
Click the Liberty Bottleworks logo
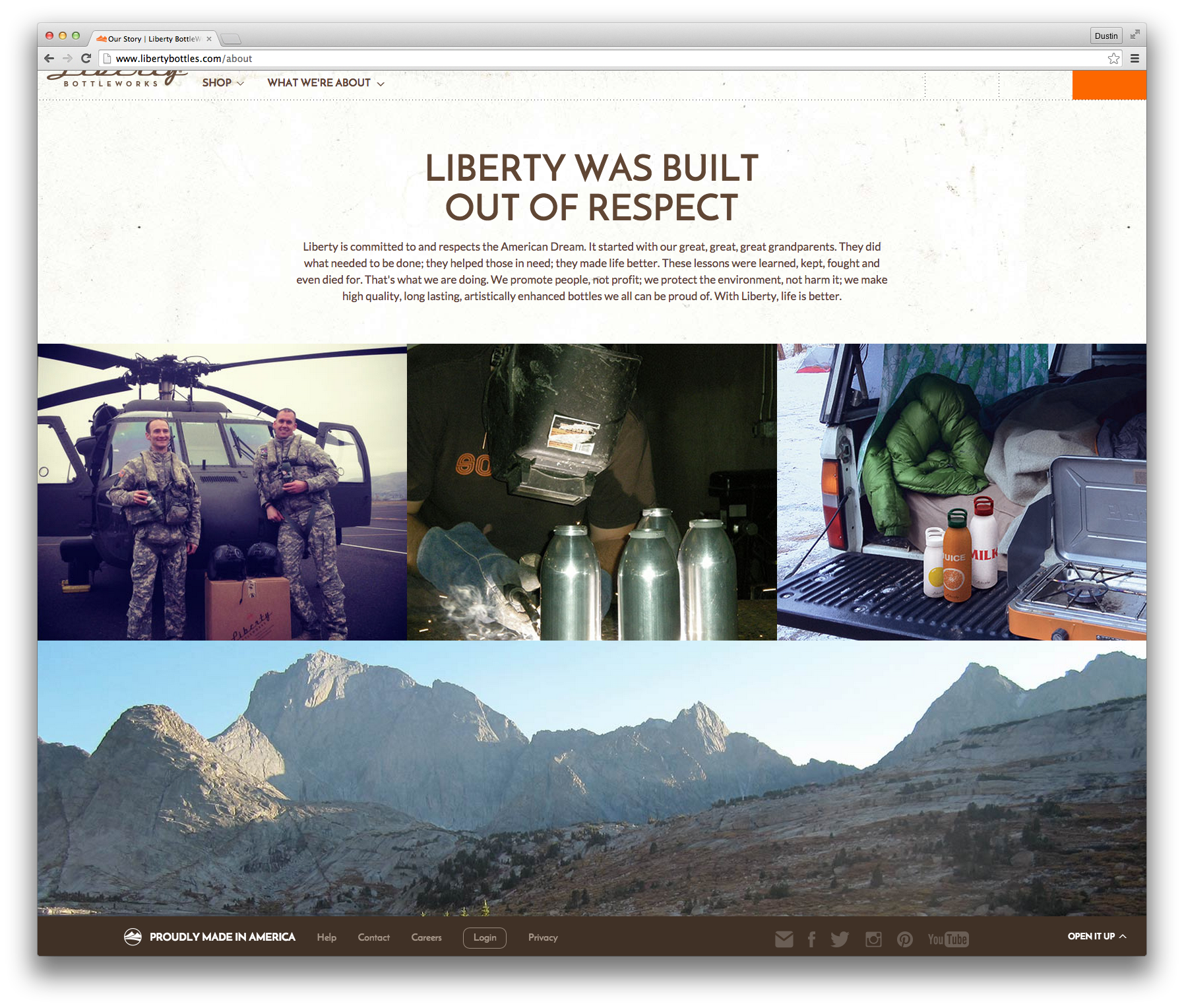117,79
